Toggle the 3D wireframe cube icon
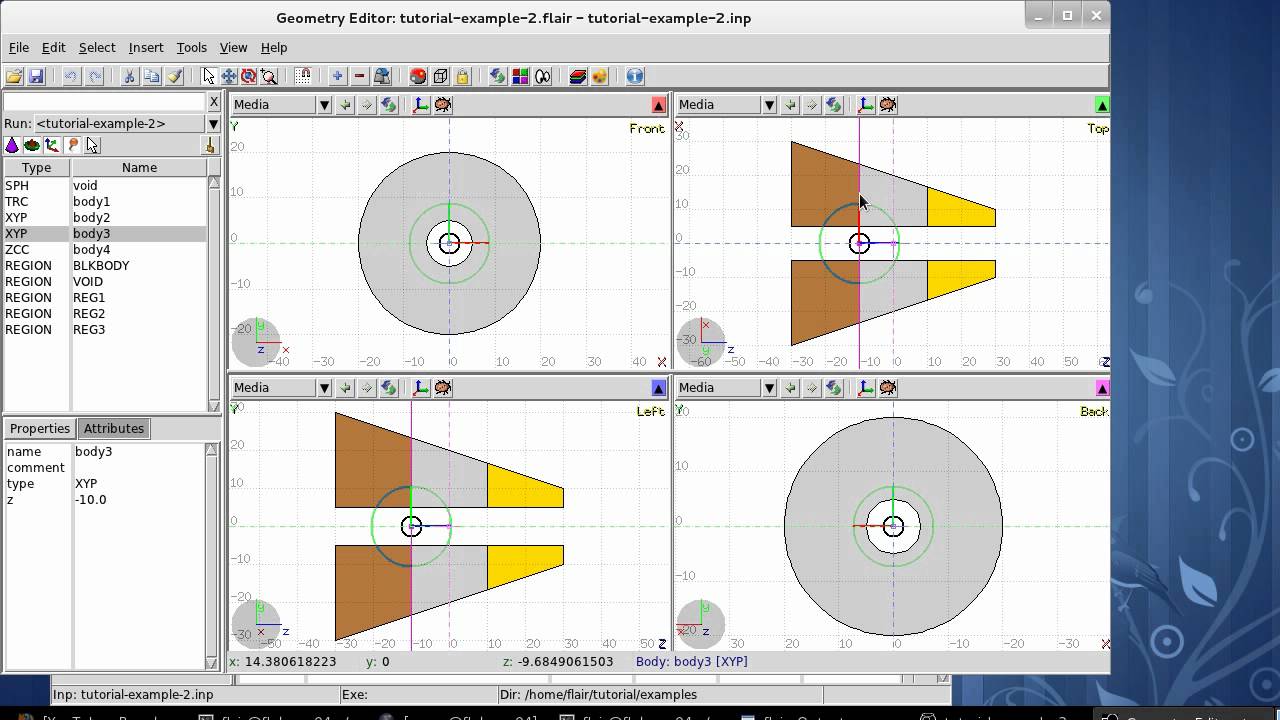 point(440,76)
